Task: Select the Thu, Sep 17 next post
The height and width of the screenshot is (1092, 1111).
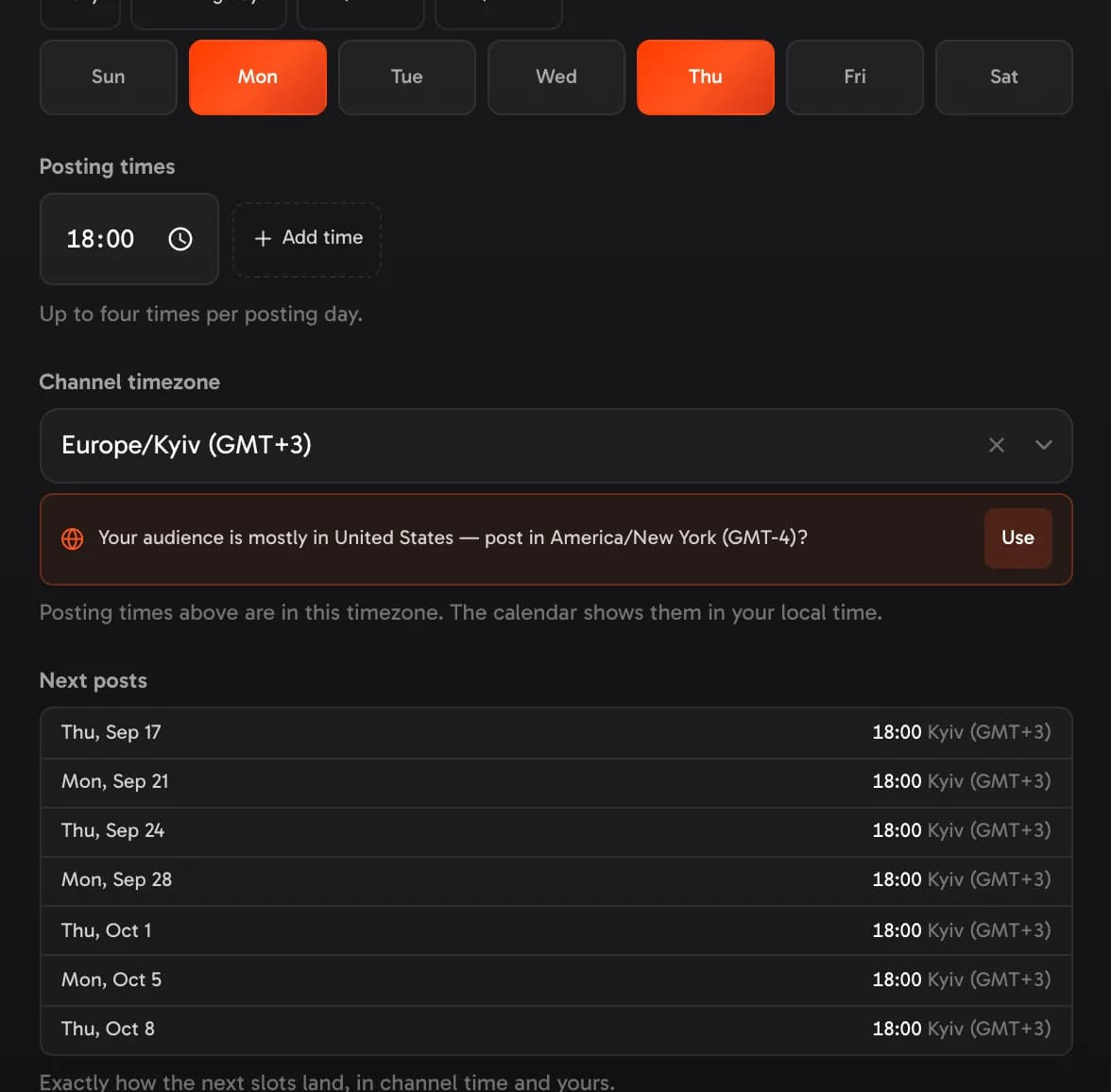Action: pos(556,733)
